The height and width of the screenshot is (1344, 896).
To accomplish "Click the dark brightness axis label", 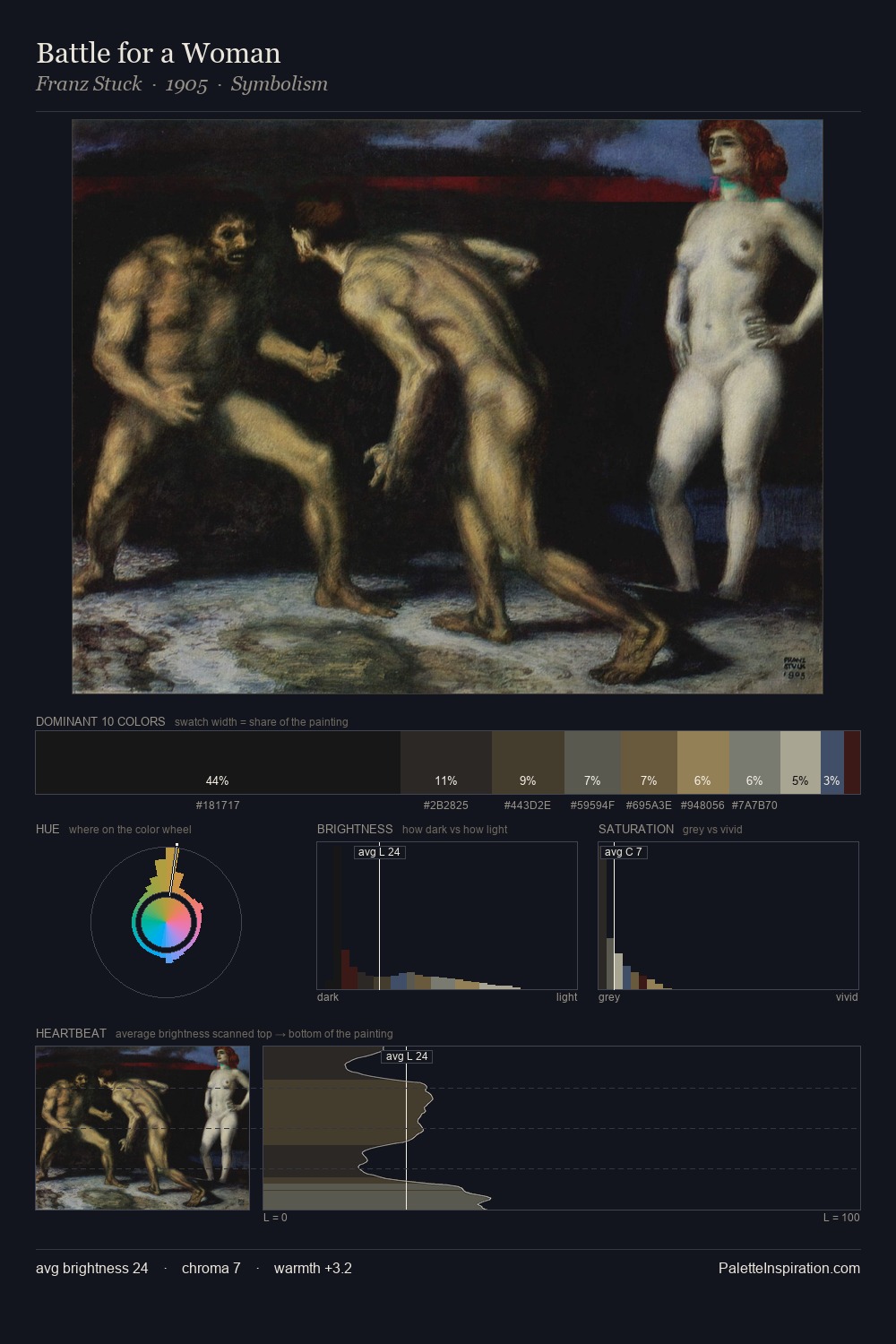I will (x=328, y=997).
